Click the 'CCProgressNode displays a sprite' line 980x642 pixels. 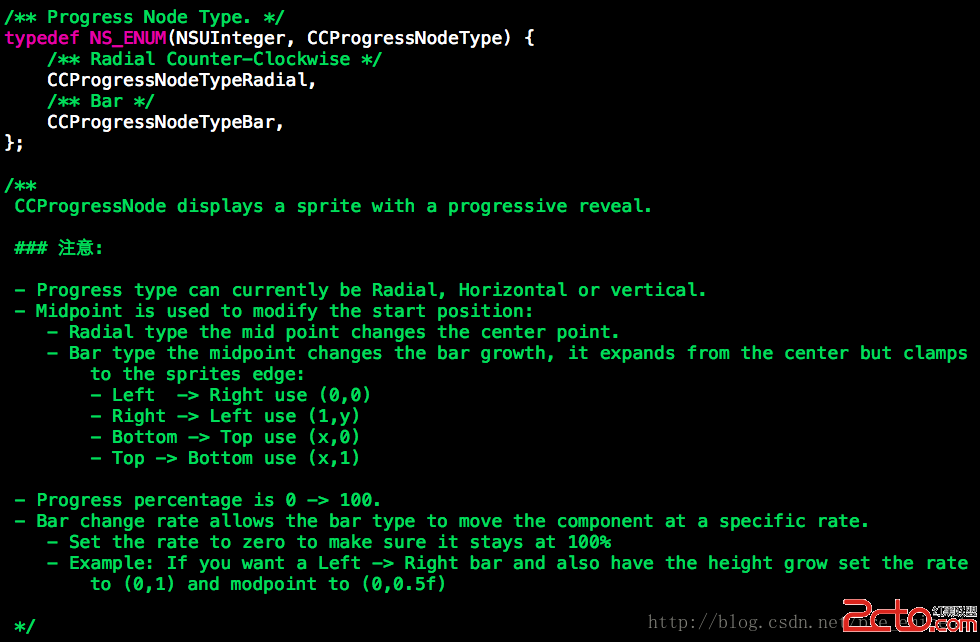[333, 206]
